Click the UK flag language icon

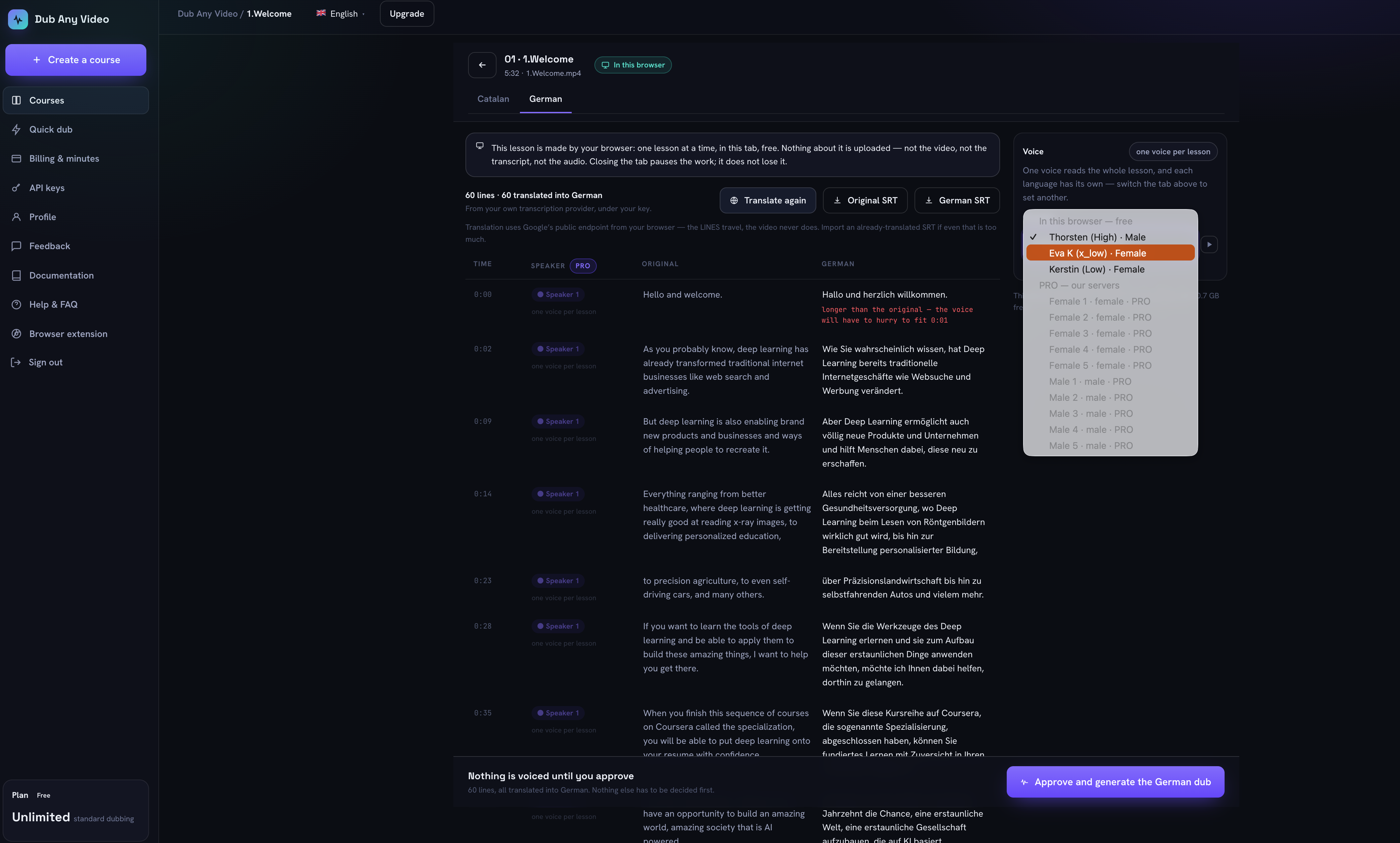coord(321,13)
